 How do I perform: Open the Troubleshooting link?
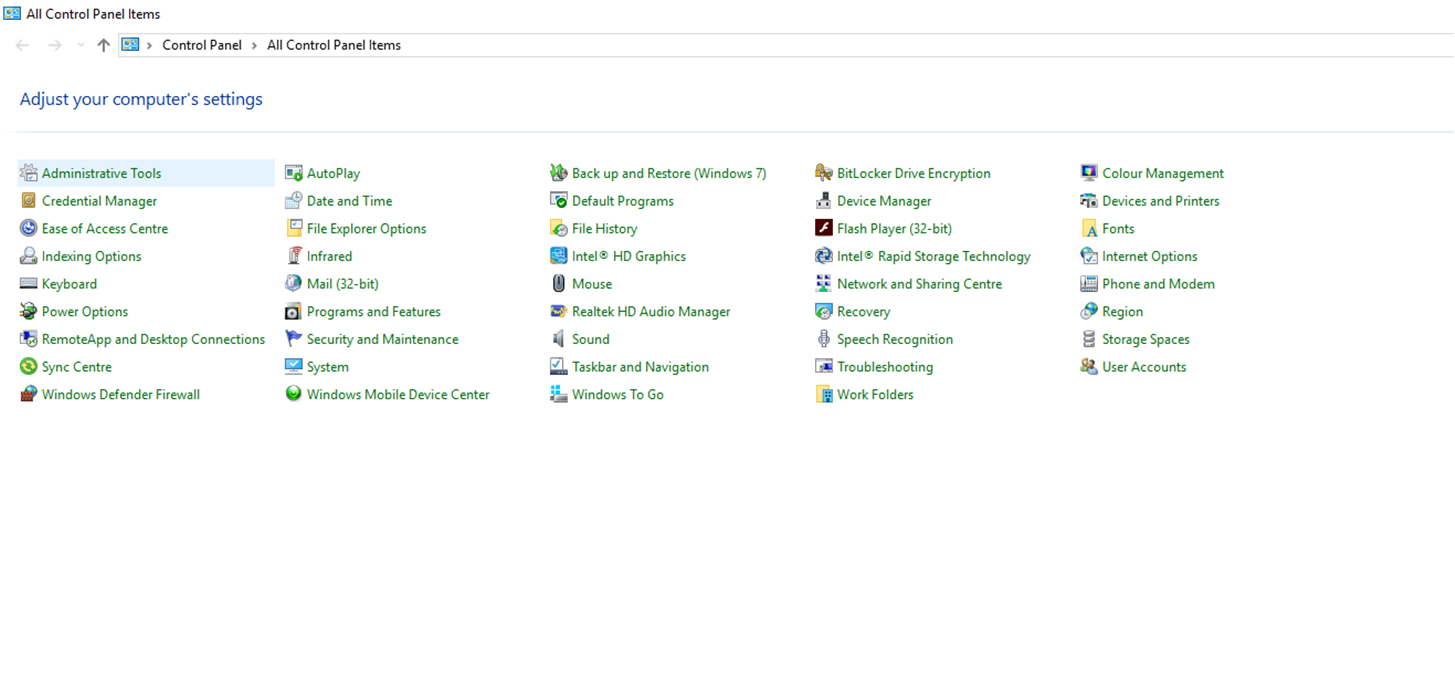(885, 367)
